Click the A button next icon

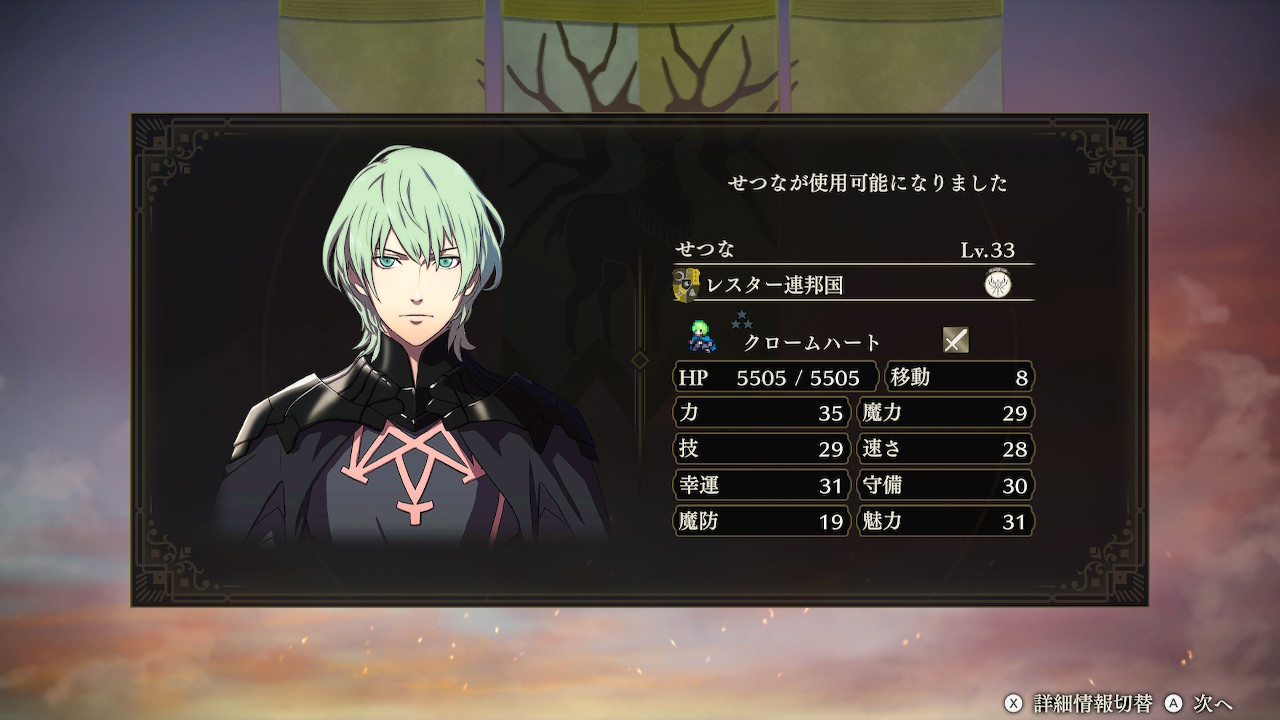click(x=1174, y=703)
